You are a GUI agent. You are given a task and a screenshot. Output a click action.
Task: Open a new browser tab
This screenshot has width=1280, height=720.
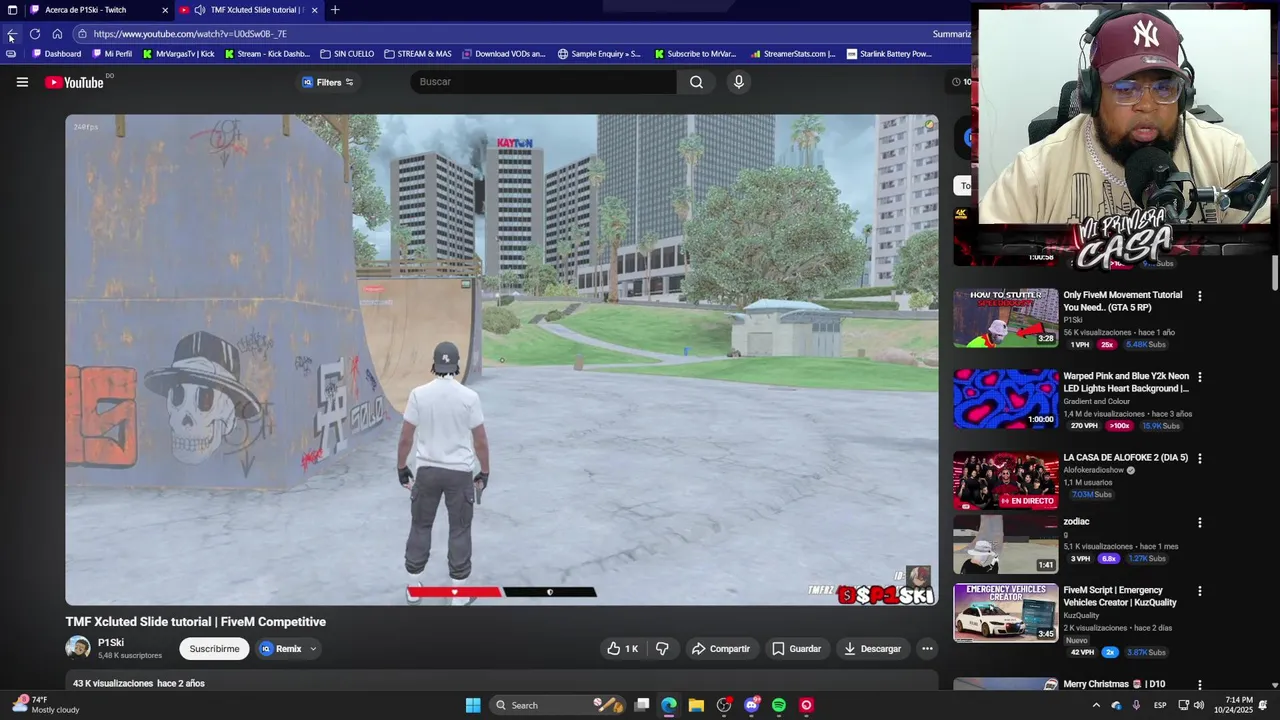(x=335, y=10)
